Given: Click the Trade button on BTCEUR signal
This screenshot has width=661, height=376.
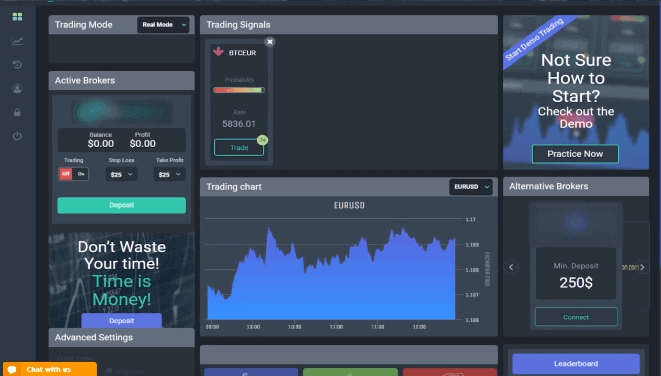Looking at the screenshot, I should (x=239, y=148).
